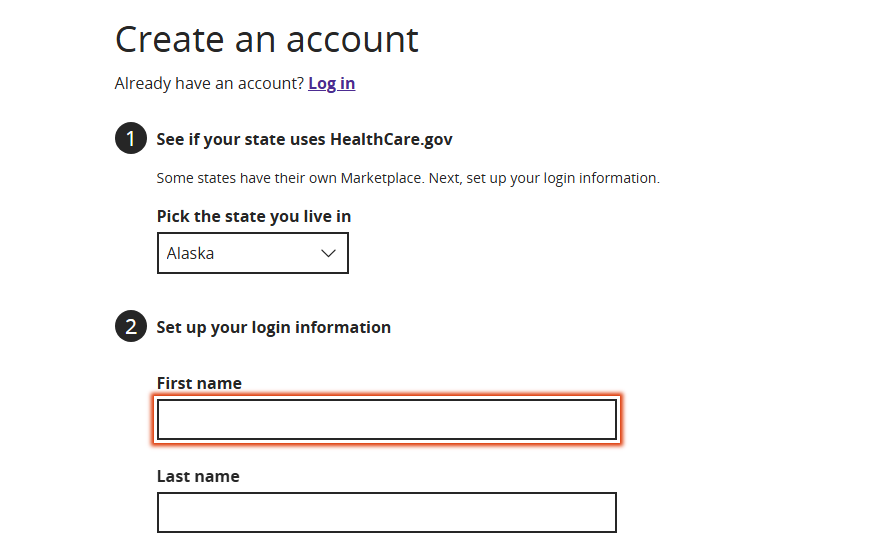This screenshot has height=541, width=879.
Task: Click the "Alaska" text inside the state selector
Action: (191, 253)
